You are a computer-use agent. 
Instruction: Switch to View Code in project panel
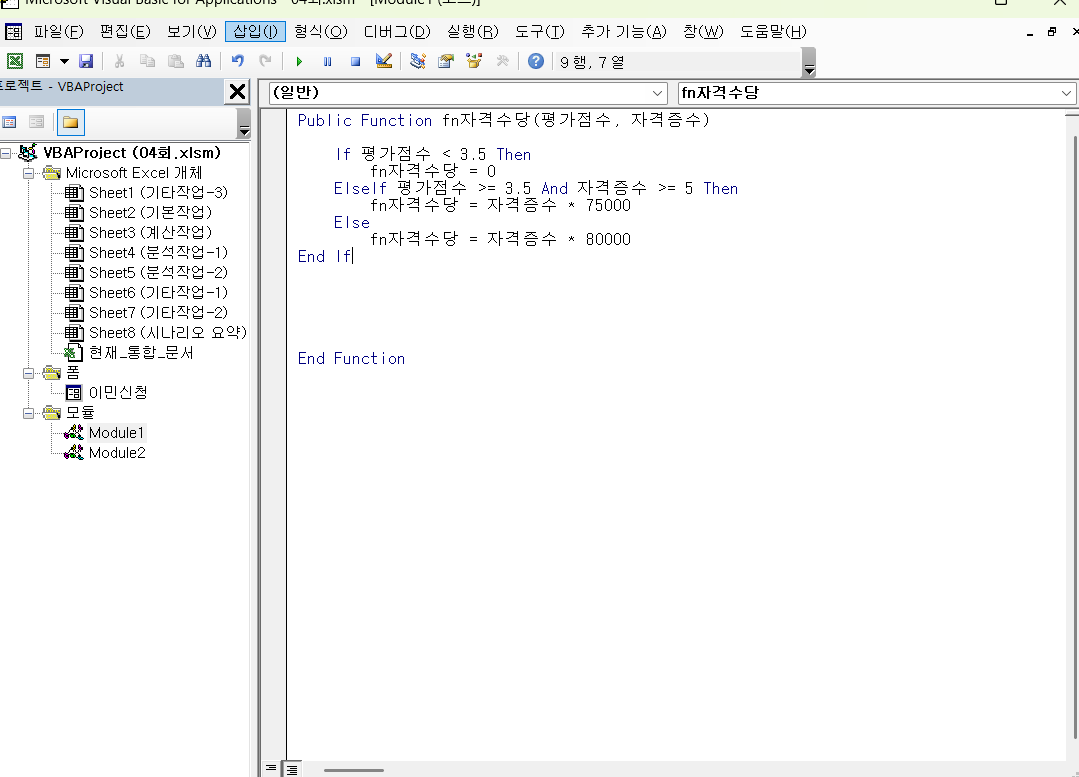[x=10, y=123]
